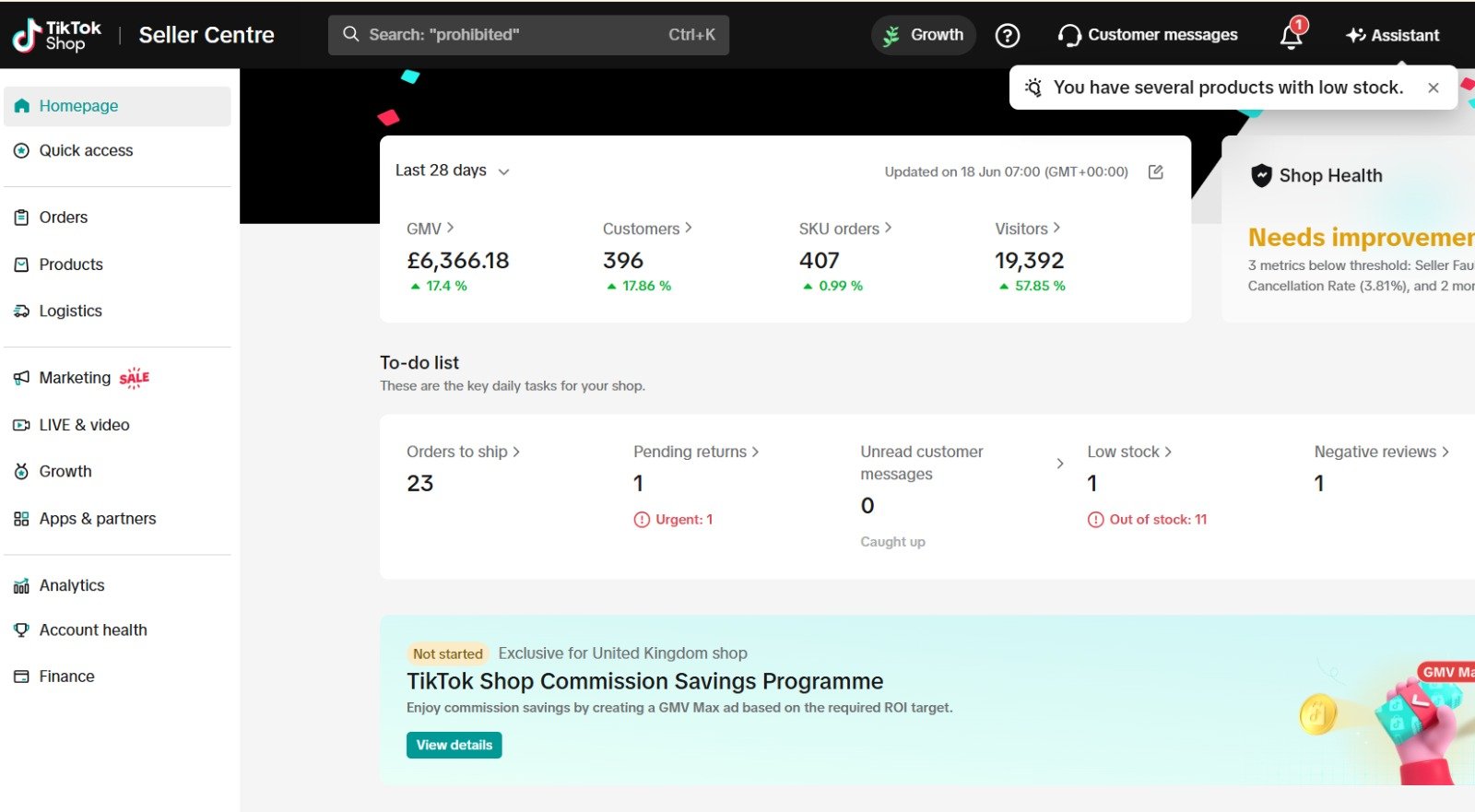Click the search box with "prohibited"
1475x812 pixels.
[x=528, y=35]
